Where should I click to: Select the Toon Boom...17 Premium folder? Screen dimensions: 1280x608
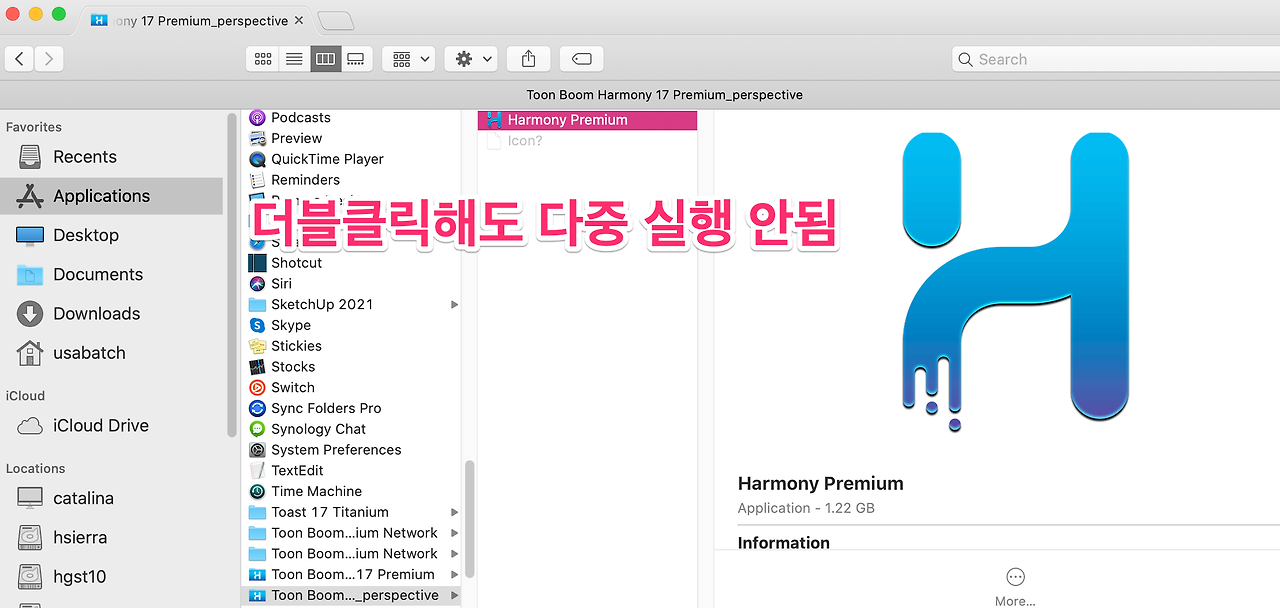[x=353, y=574]
